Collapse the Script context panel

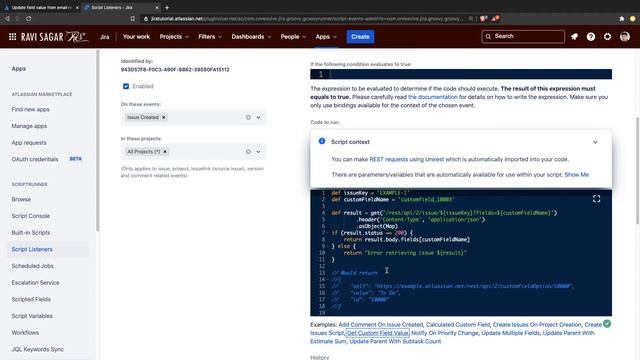coord(595,142)
